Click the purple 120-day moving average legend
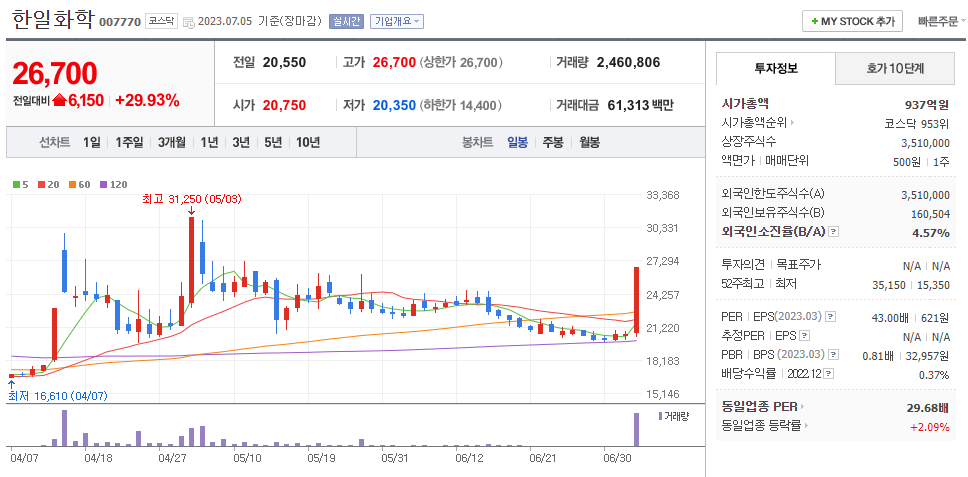Viewport: 968px width, 477px height. (x=113, y=184)
